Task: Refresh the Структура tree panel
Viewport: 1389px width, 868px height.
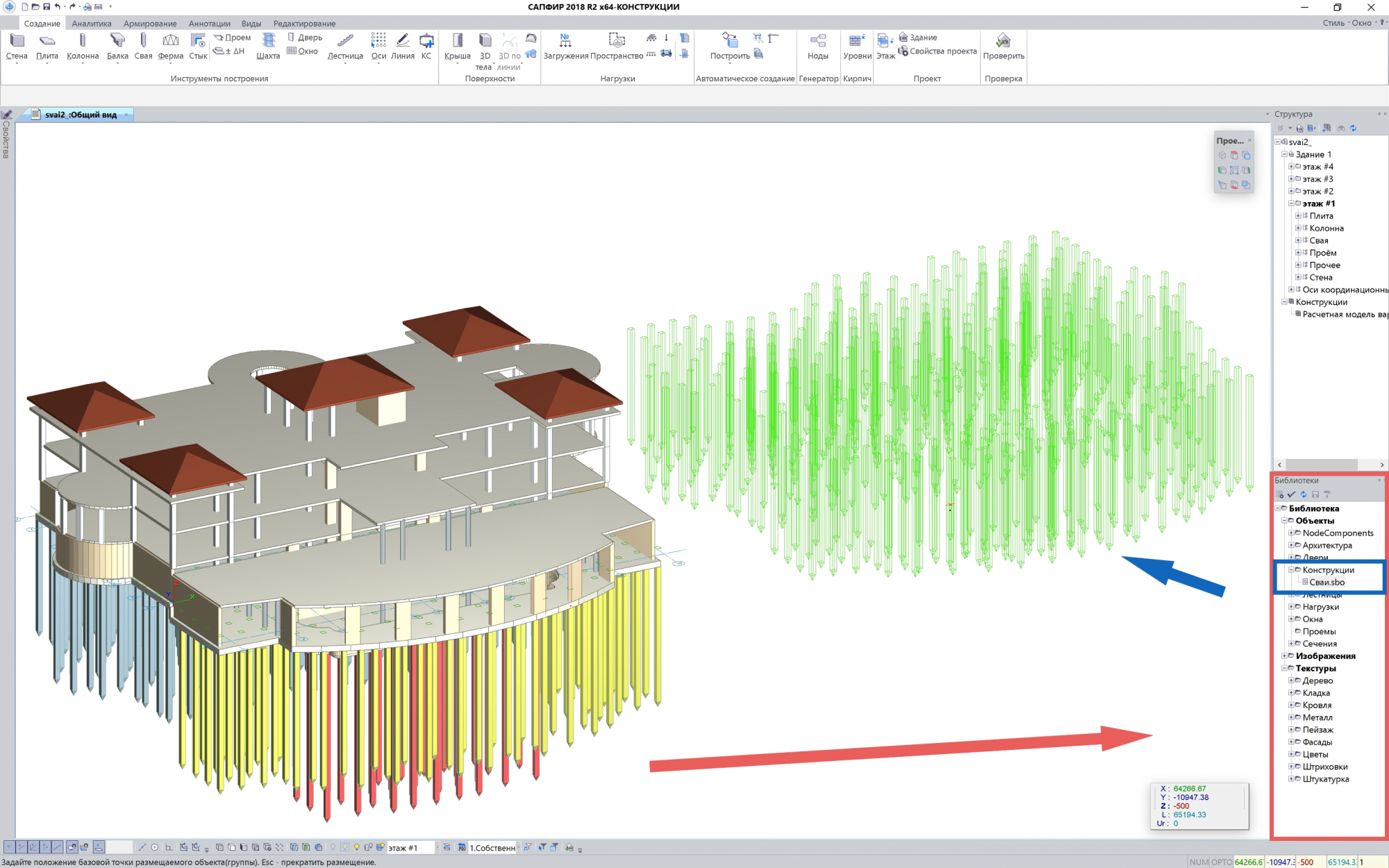Action: [1353, 128]
